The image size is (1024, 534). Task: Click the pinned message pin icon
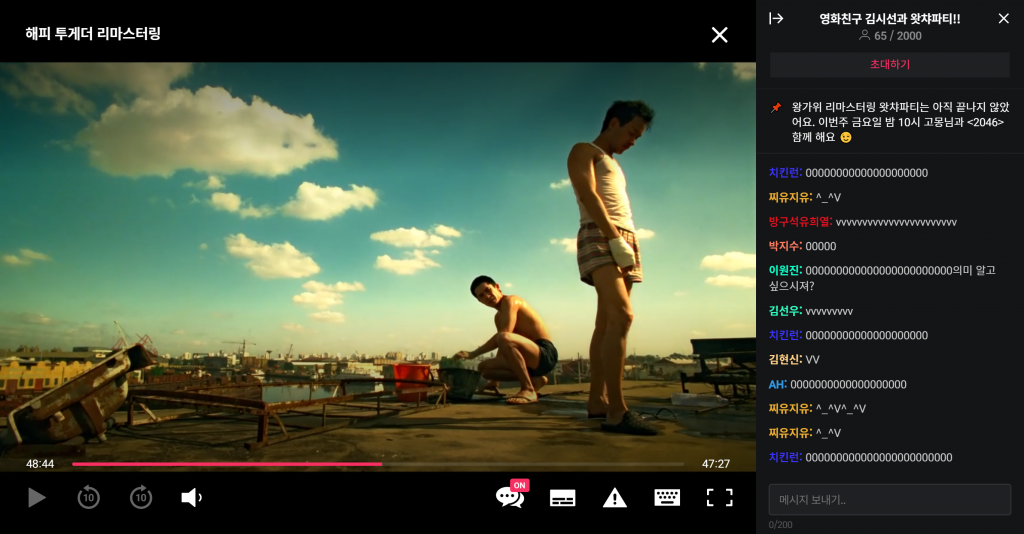[x=776, y=107]
